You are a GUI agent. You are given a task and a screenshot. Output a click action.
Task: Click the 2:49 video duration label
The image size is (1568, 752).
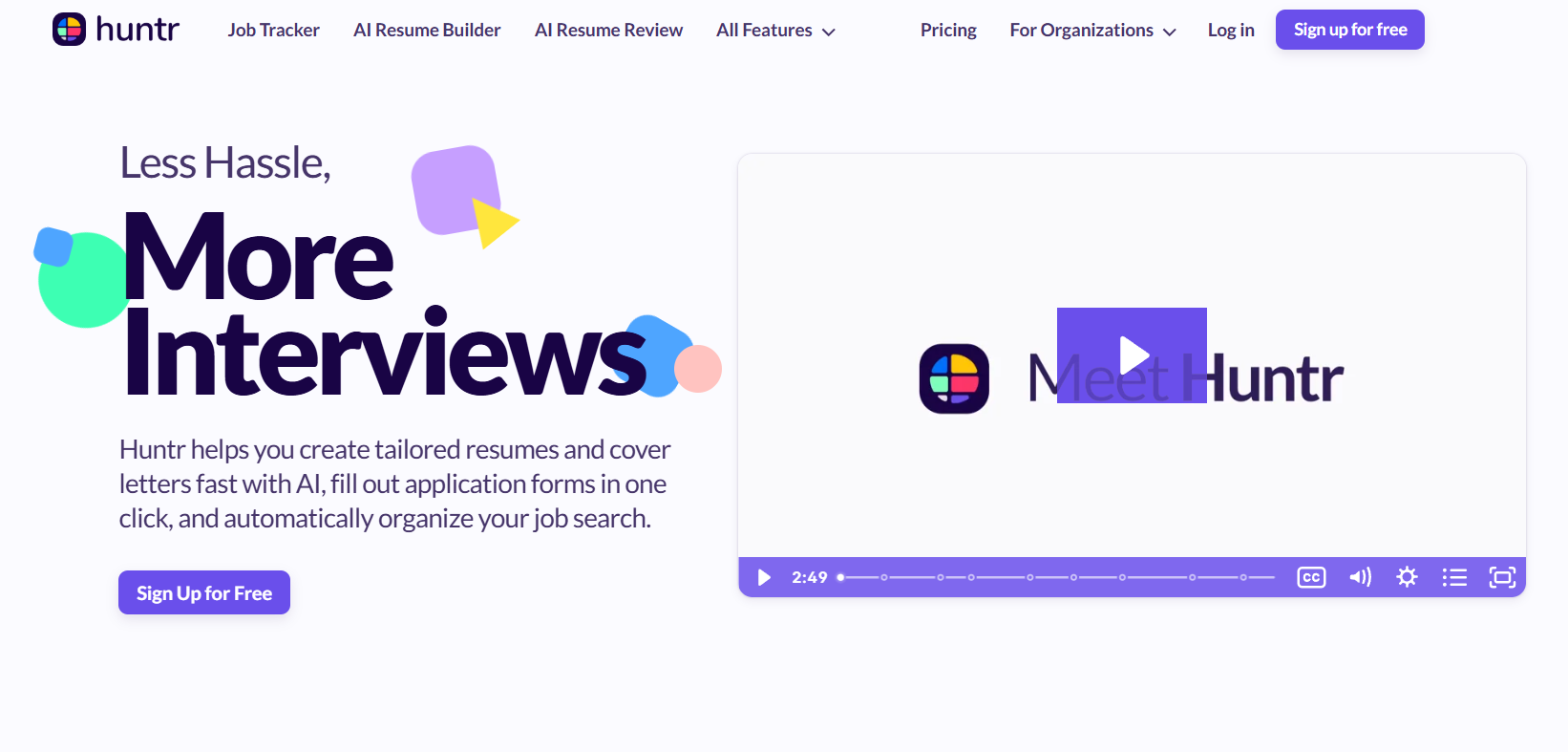coord(809,577)
